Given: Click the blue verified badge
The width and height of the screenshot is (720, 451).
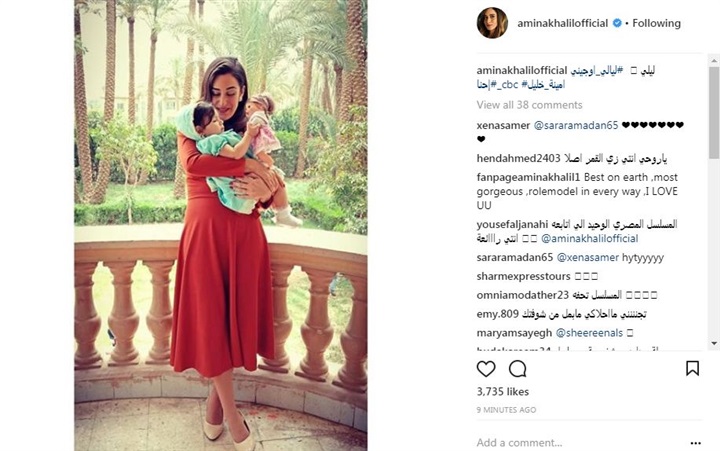Looking at the screenshot, I should [618, 23].
